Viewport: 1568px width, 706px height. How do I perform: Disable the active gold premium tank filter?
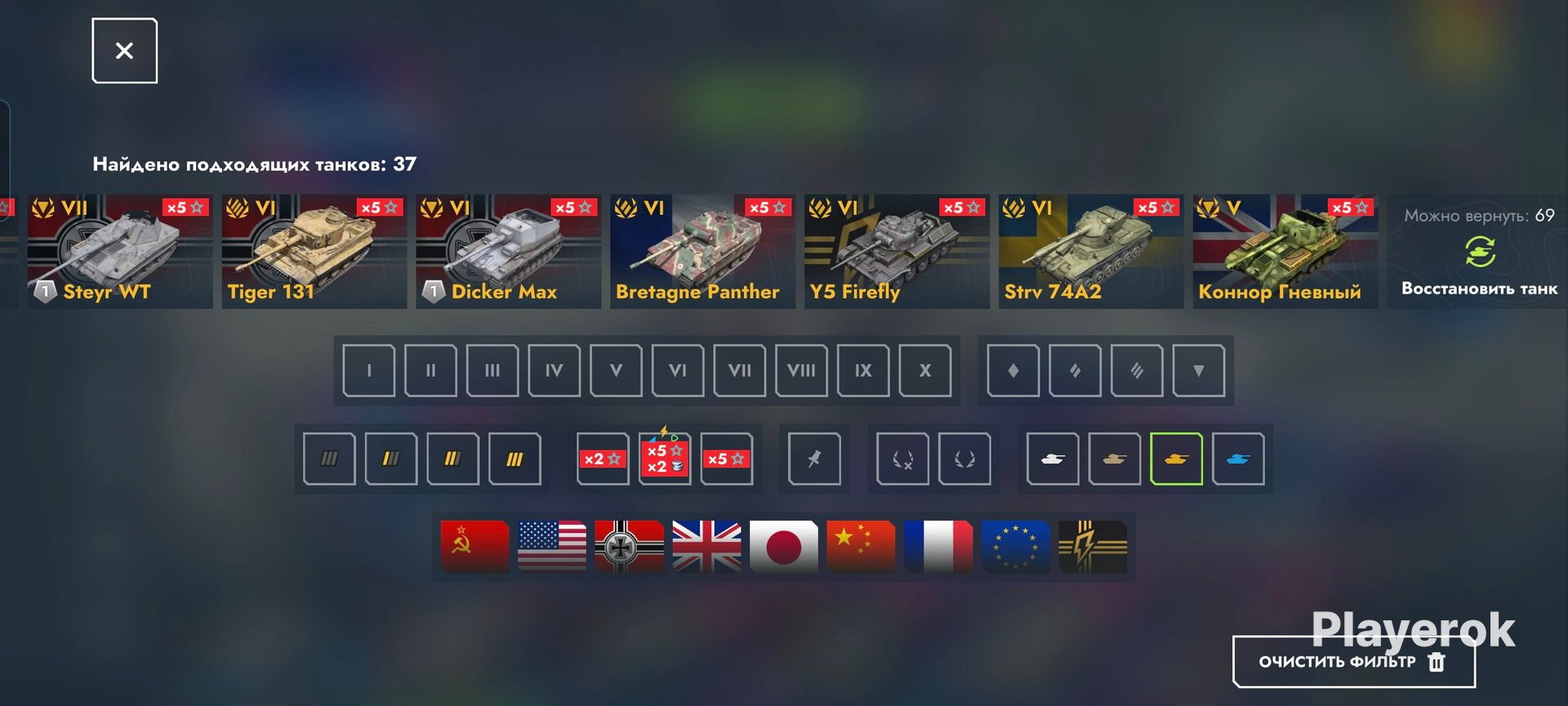point(1176,459)
